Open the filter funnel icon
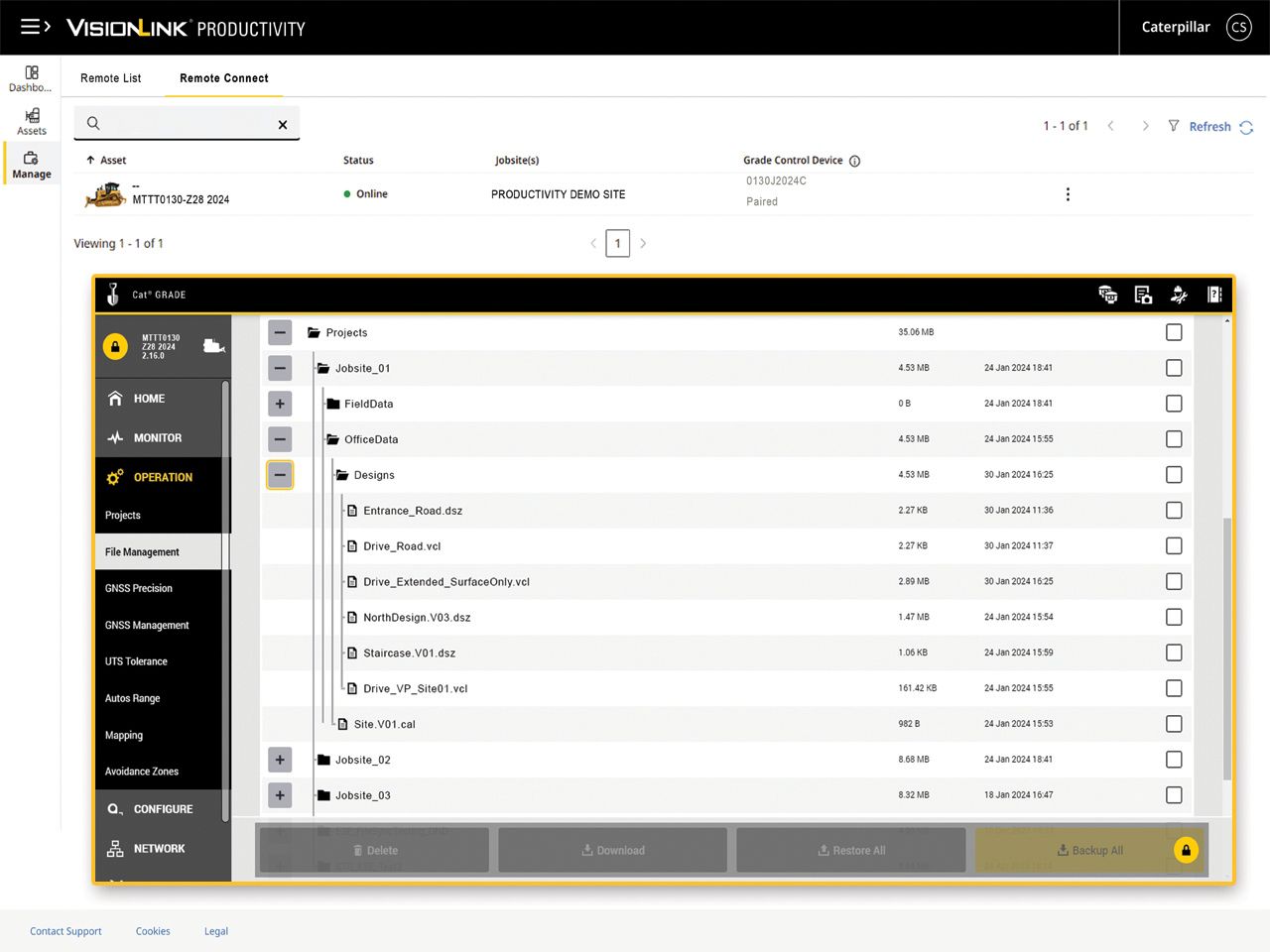The image size is (1270, 952). [x=1174, y=126]
